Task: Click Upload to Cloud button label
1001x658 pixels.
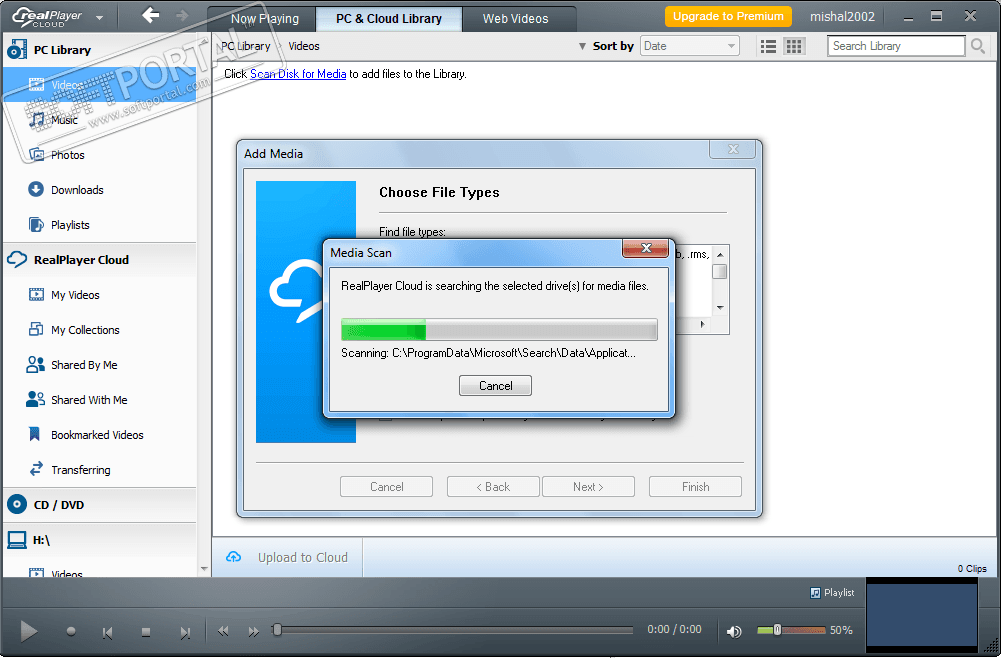Action: pos(303,557)
